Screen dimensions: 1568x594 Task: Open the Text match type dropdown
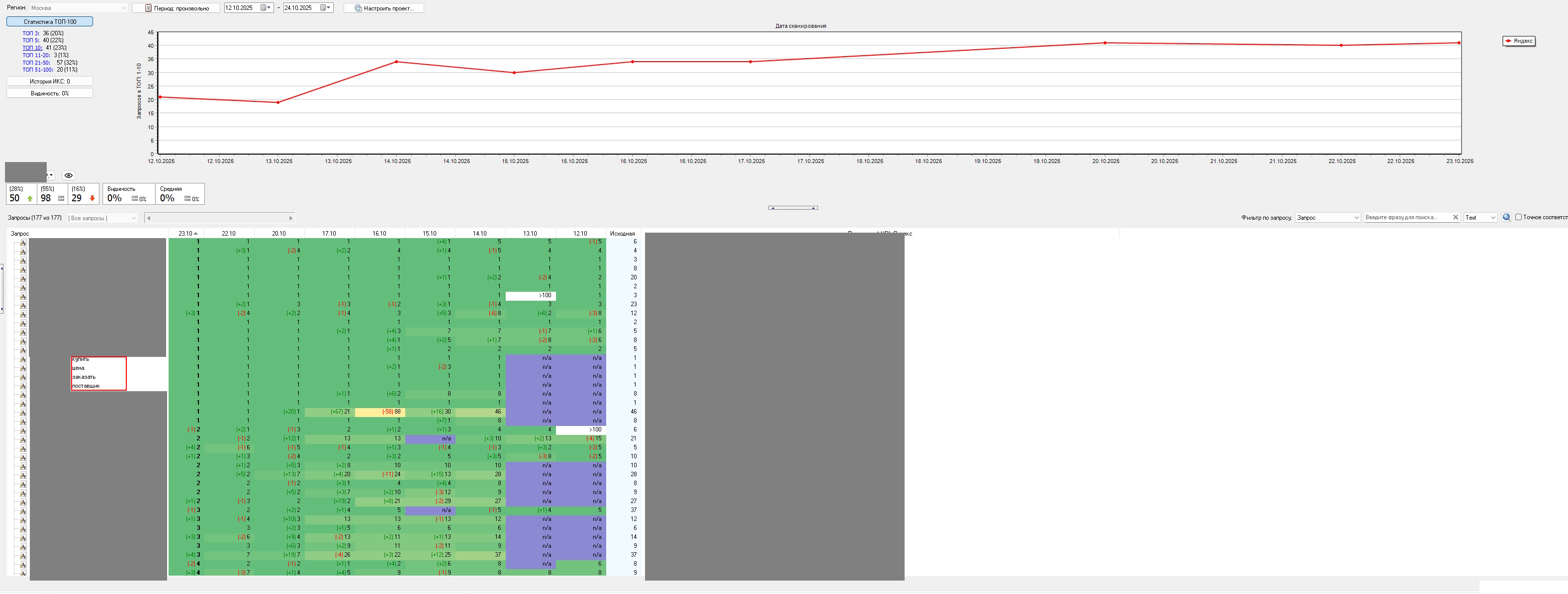pyautogui.click(x=1480, y=217)
